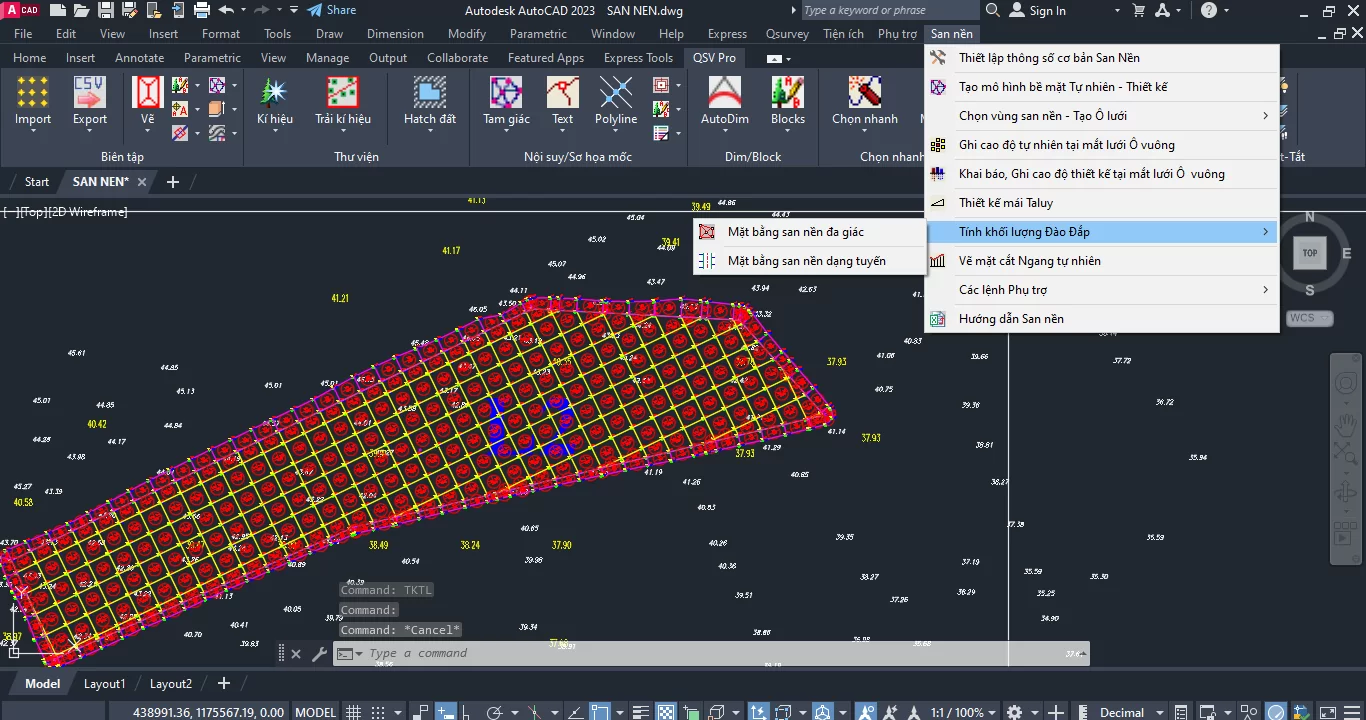Toggle transparency display in status bar
Screen dimensions: 1366x720
tap(667, 712)
